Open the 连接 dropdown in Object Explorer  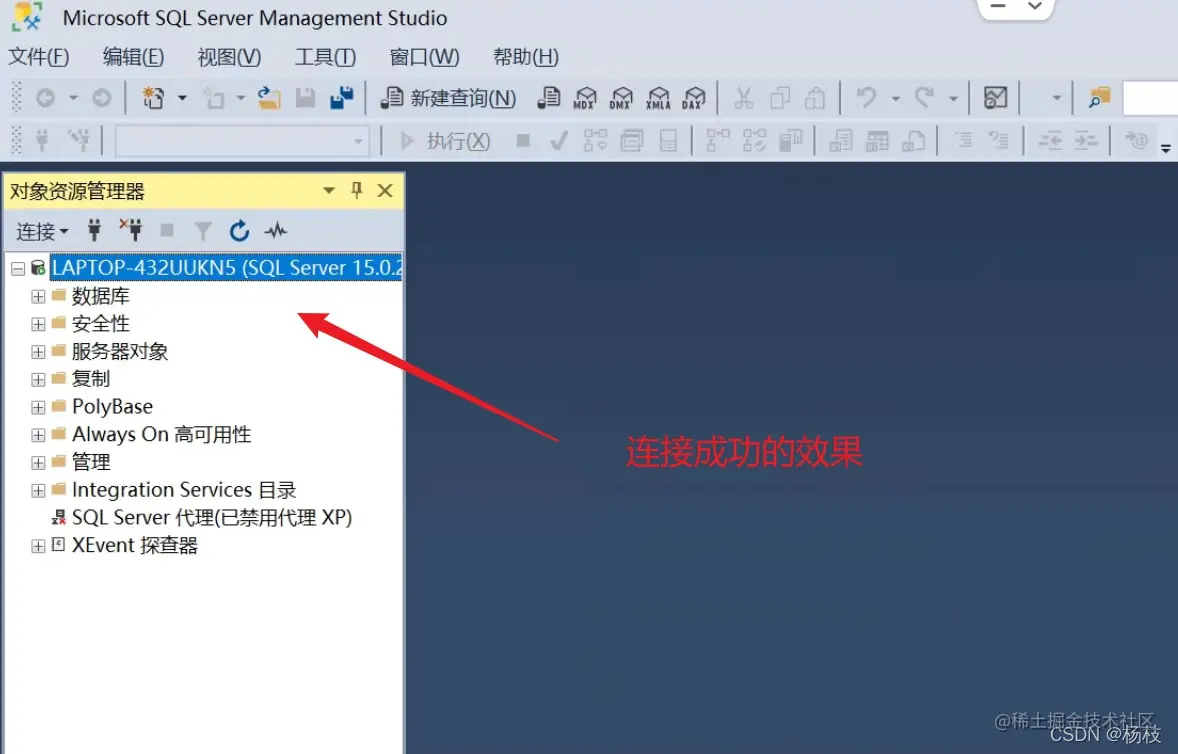(x=42, y=231)
